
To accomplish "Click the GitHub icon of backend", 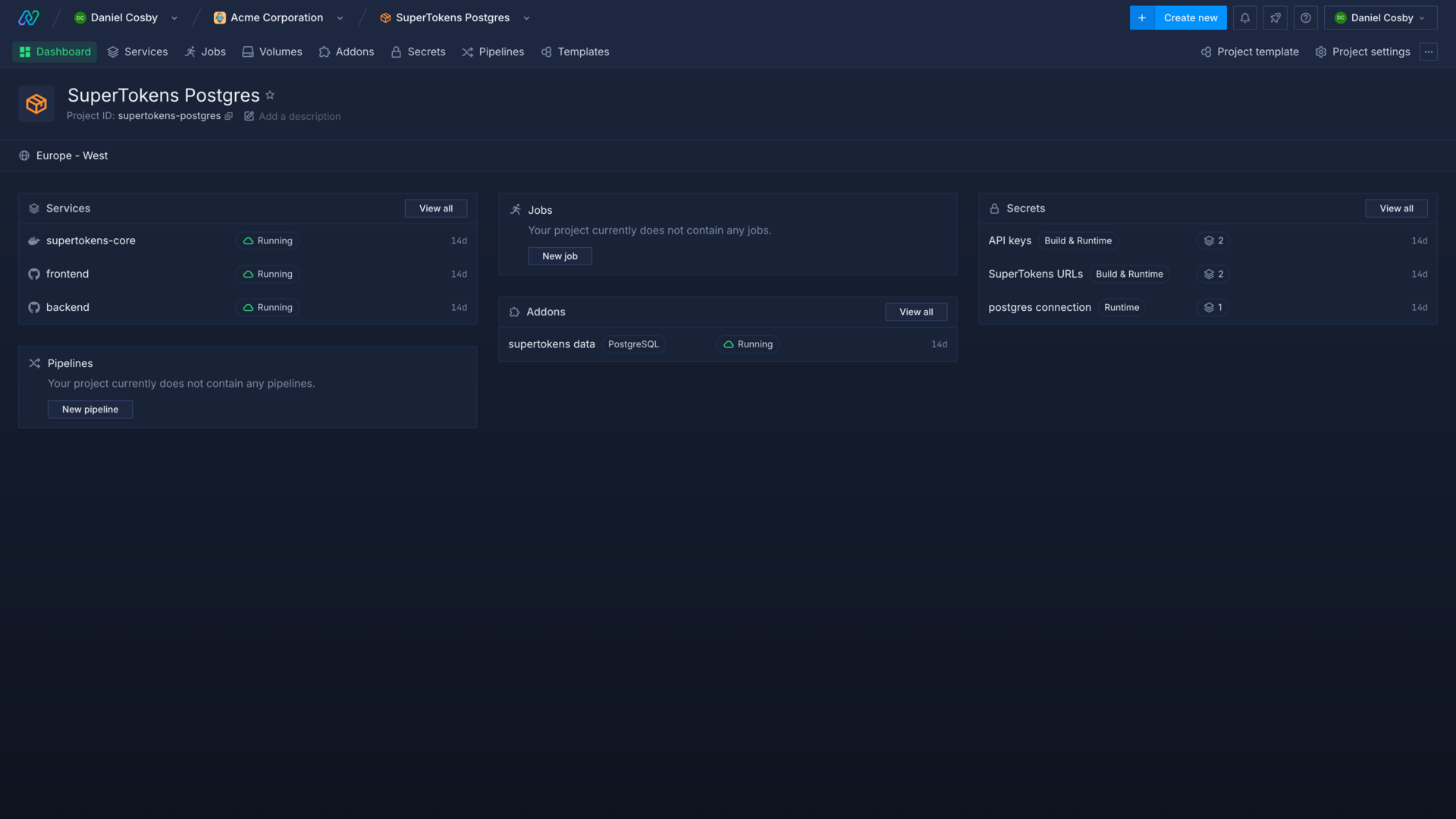I will coord(34,308).
